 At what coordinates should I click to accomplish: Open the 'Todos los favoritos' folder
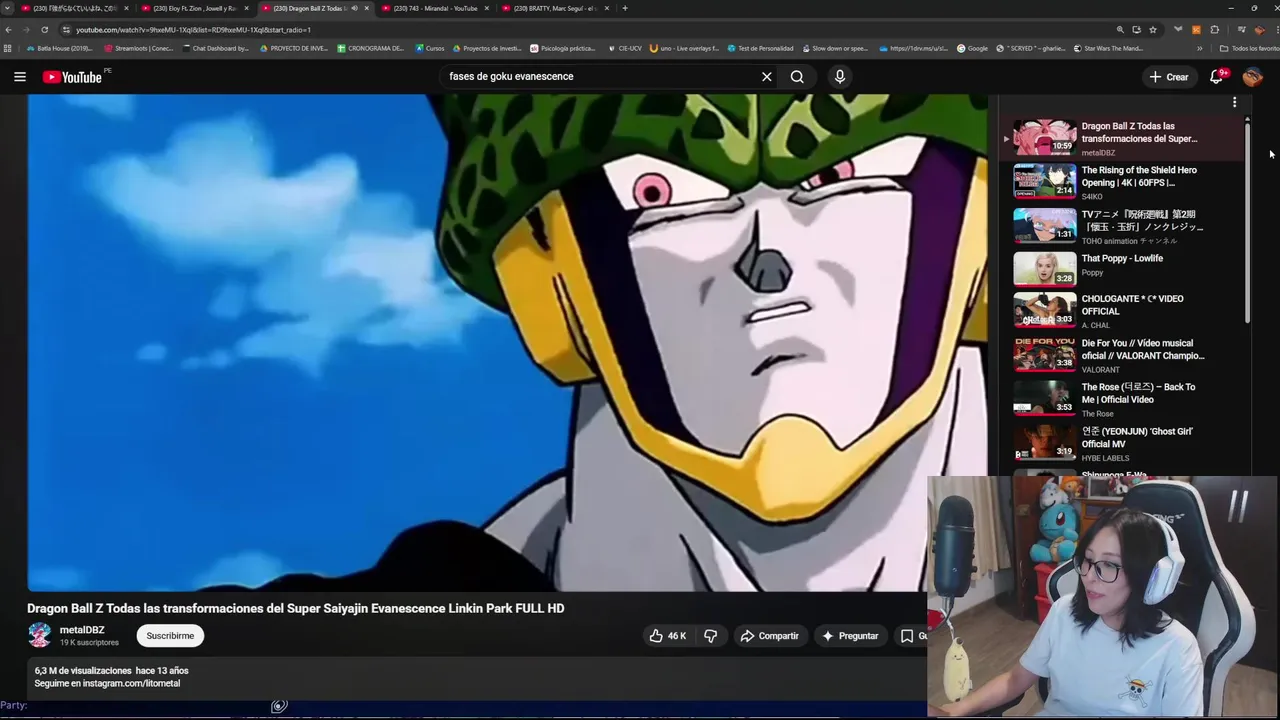1249,48
